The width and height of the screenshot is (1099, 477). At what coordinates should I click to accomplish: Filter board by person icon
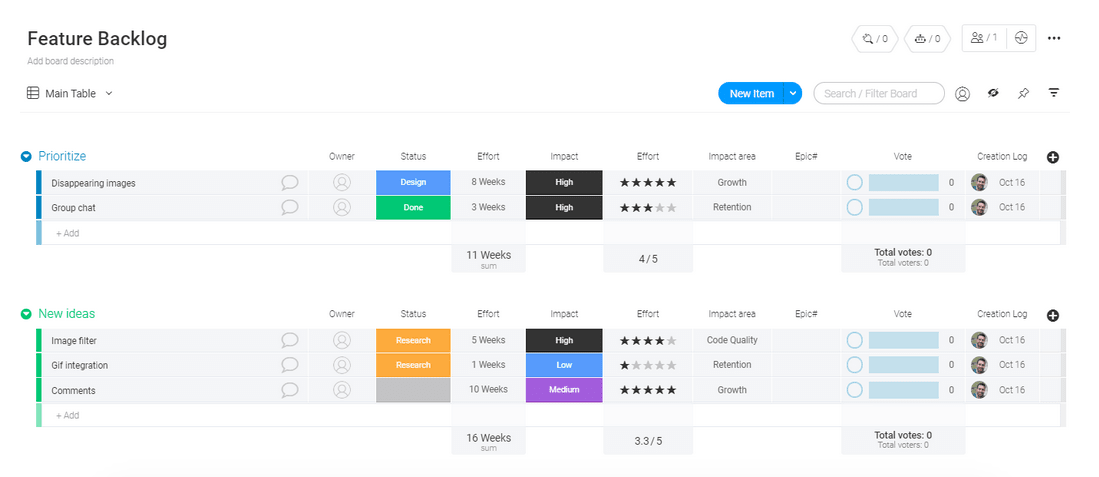tap(962, 93)
